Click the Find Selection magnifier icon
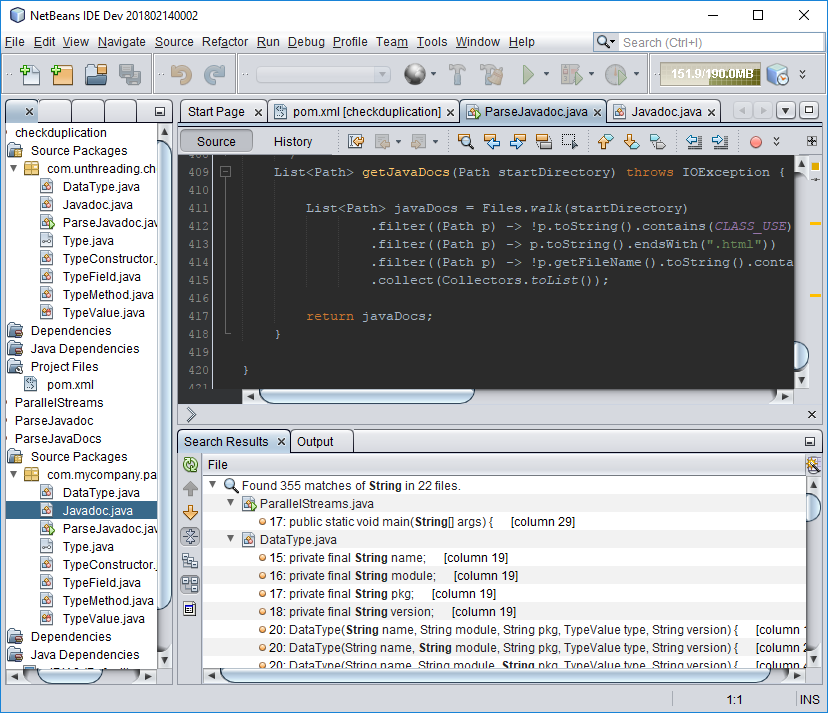Viewport: 828px width, 713px height. pyautogui.click(x=465, y=141)
